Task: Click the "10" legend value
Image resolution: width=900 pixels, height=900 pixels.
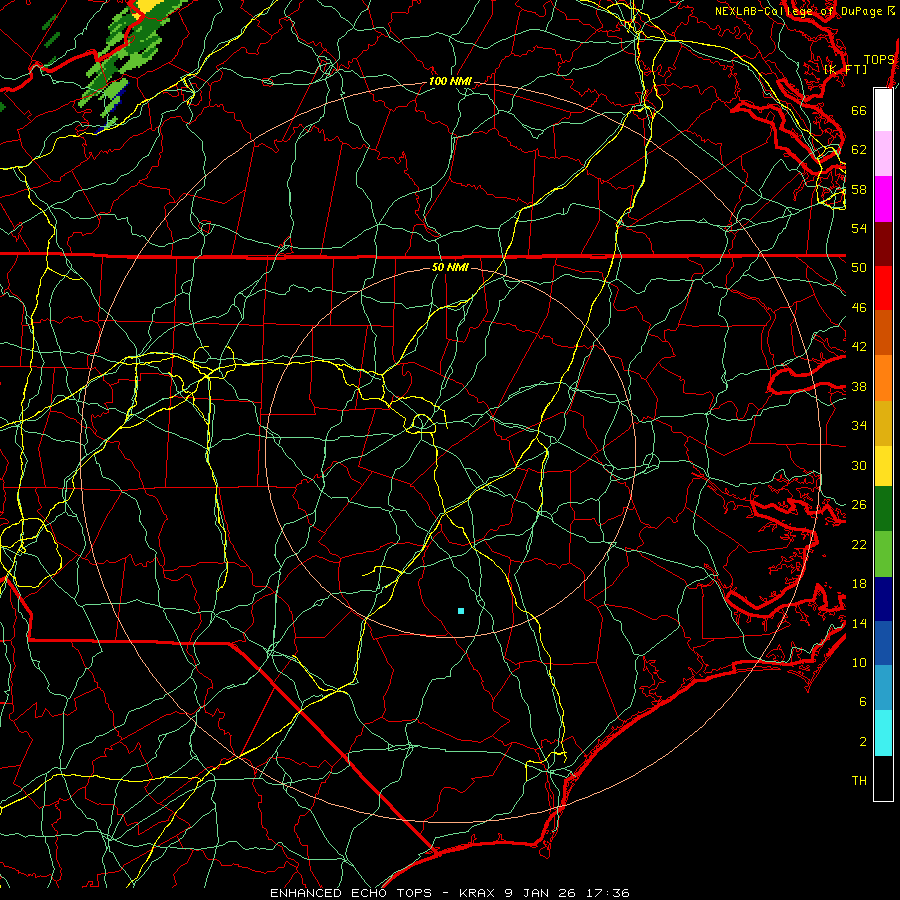Action: (x=859, y=662)
